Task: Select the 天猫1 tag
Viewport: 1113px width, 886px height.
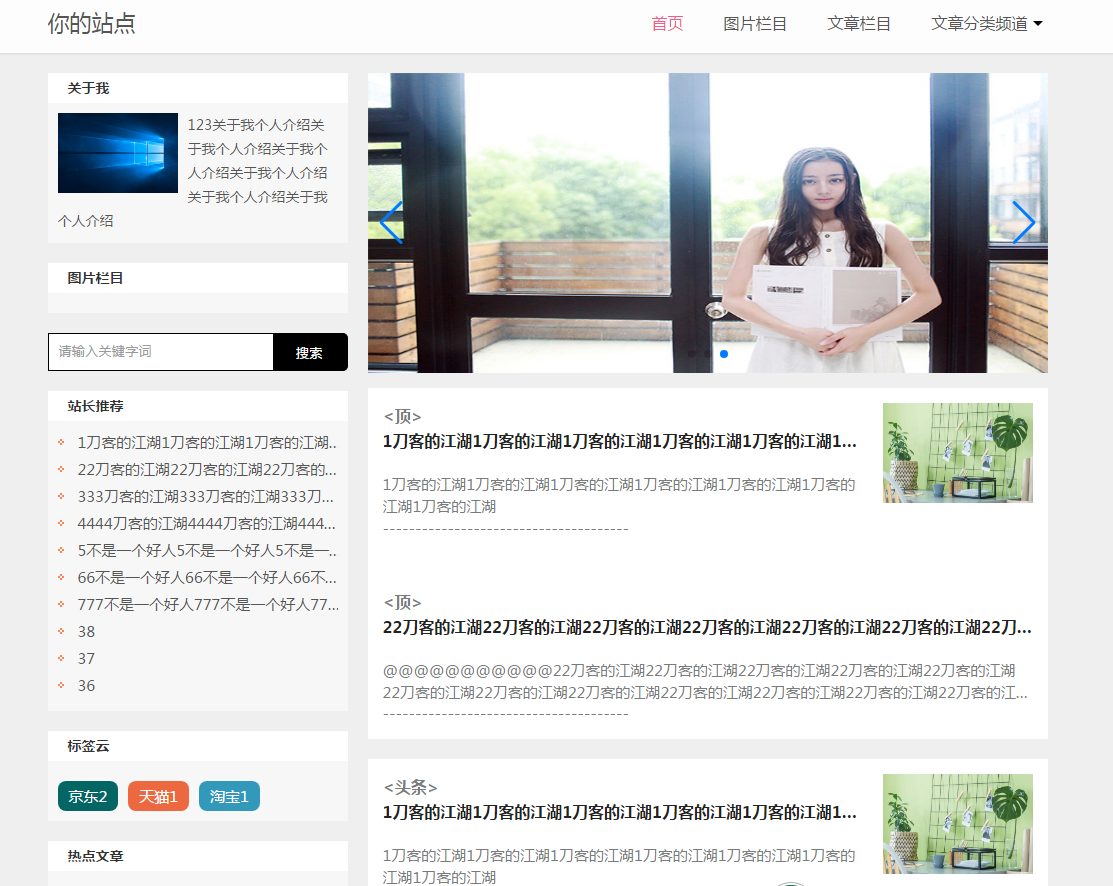Action: tap(158, 797)
